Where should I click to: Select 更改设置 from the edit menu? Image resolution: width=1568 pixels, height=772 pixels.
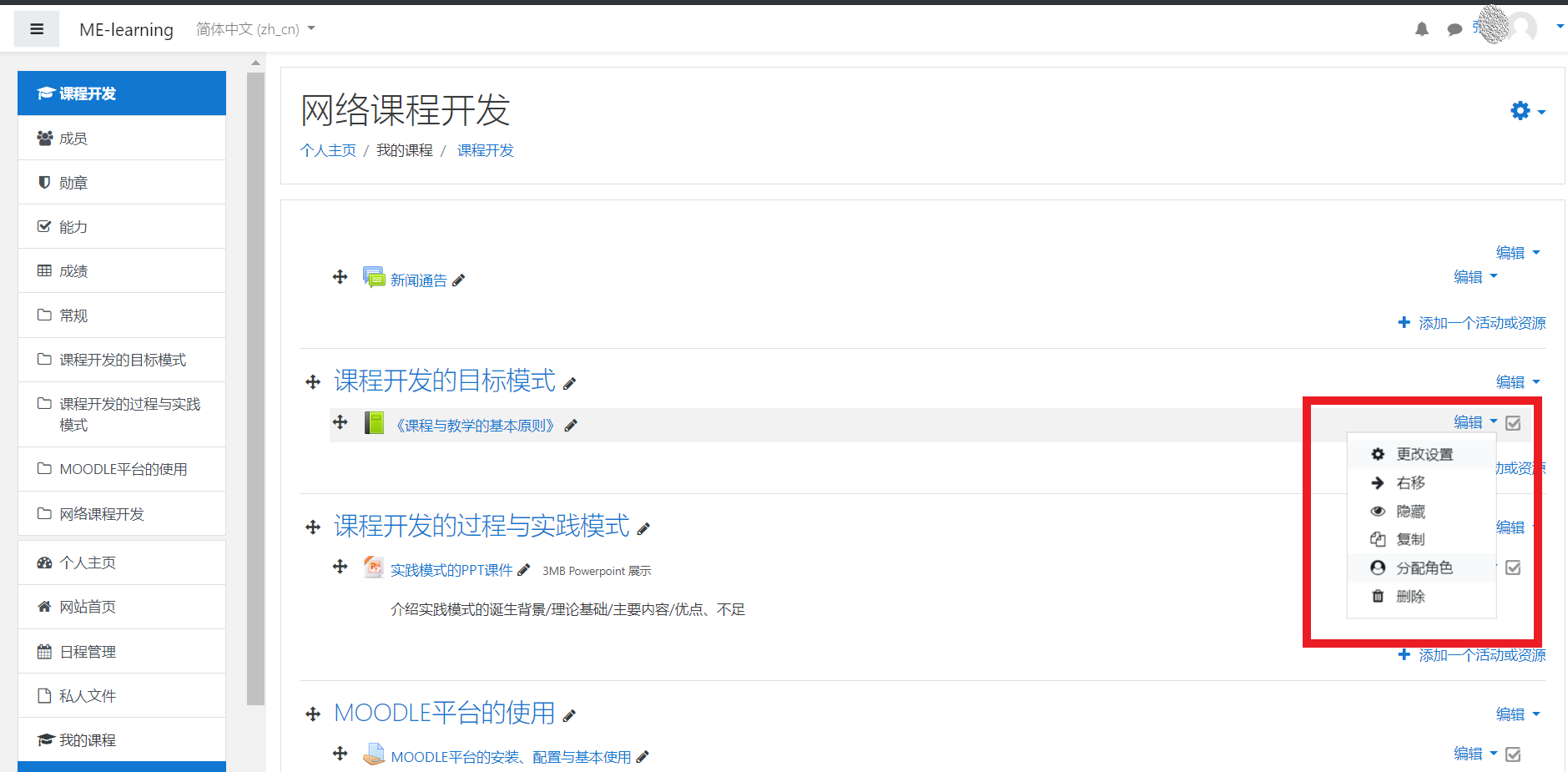click(x=1424, y=453)
